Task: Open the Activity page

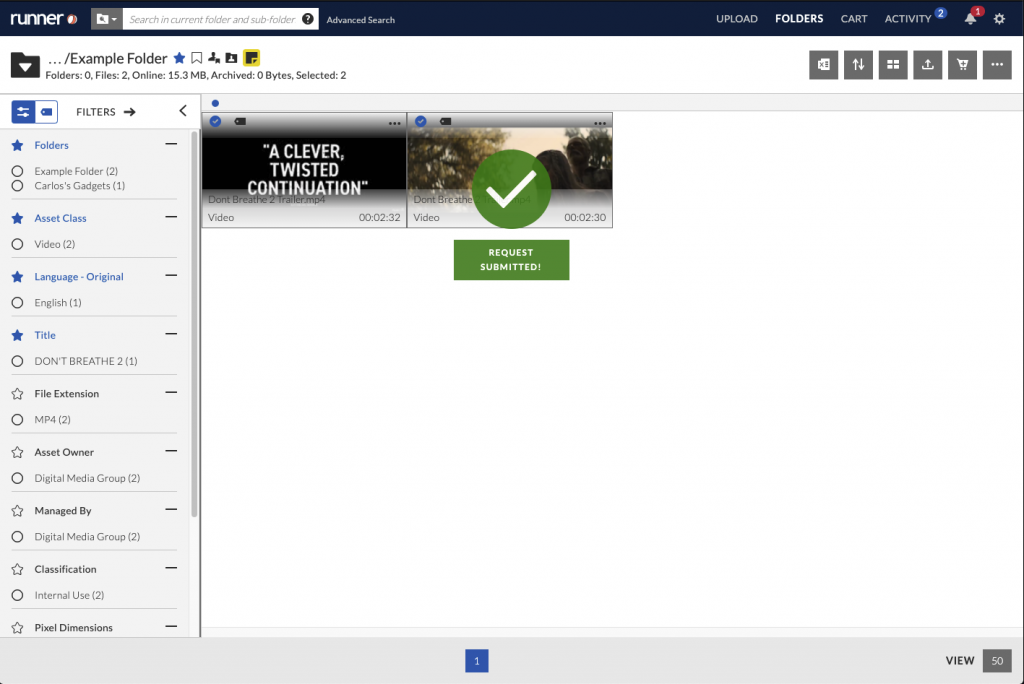Action: [x=908, y=19]
